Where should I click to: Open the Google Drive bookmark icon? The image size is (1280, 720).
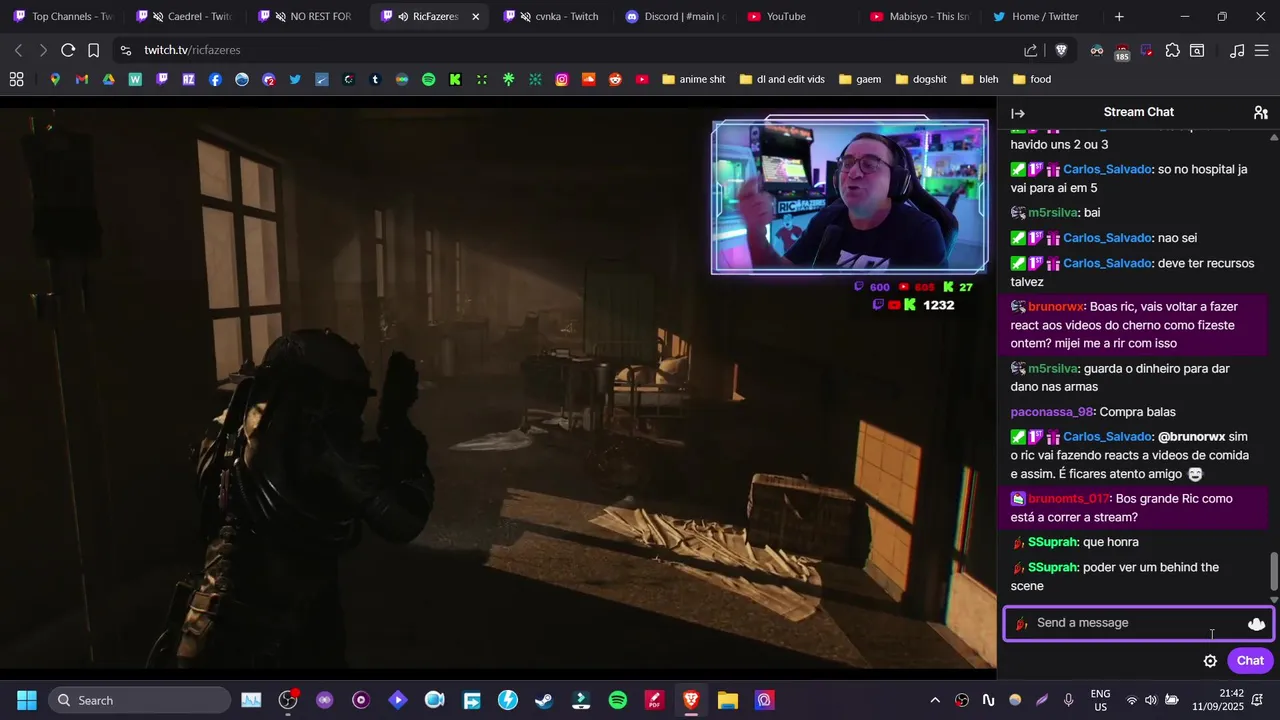[108, 79]
